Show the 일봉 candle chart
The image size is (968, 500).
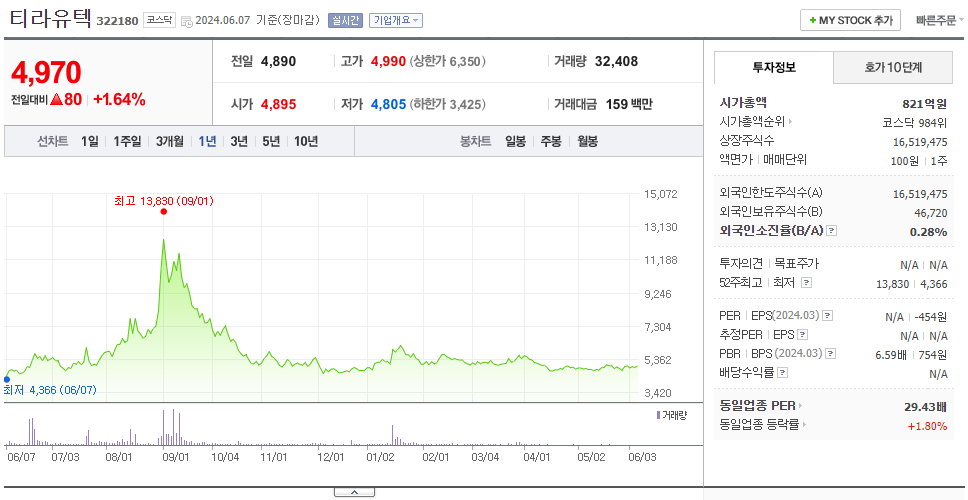(x=515, y=141)
